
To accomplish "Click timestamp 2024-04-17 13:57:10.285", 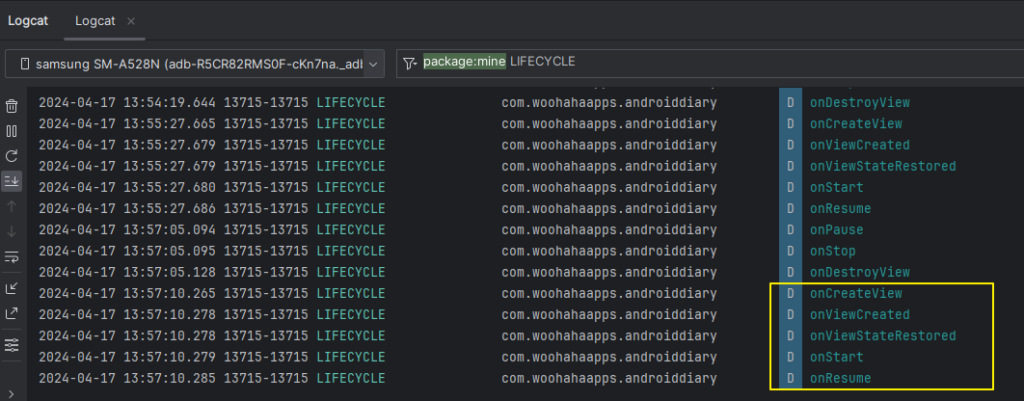I will tap(127, 378).
